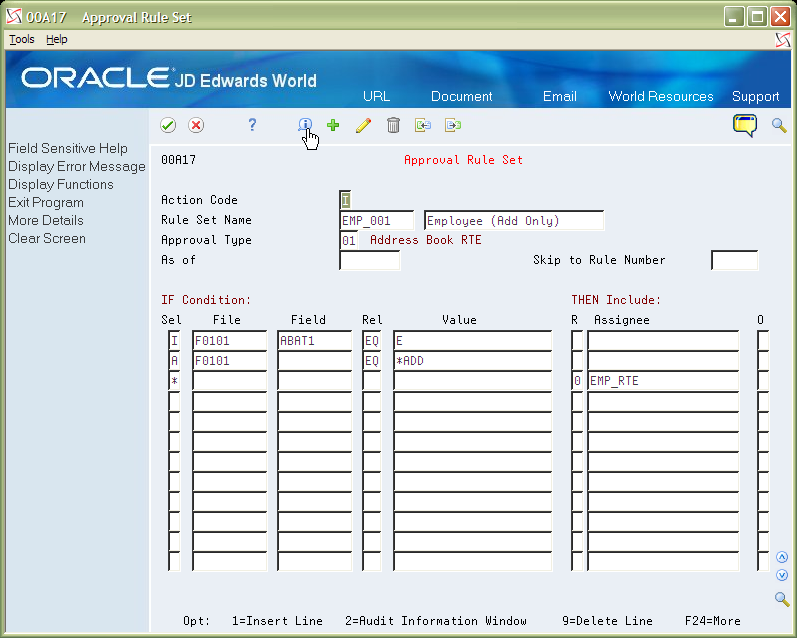Click the 9=Delete Line option text
Viewport: 797px width, 638px height.
pos(607,621)
